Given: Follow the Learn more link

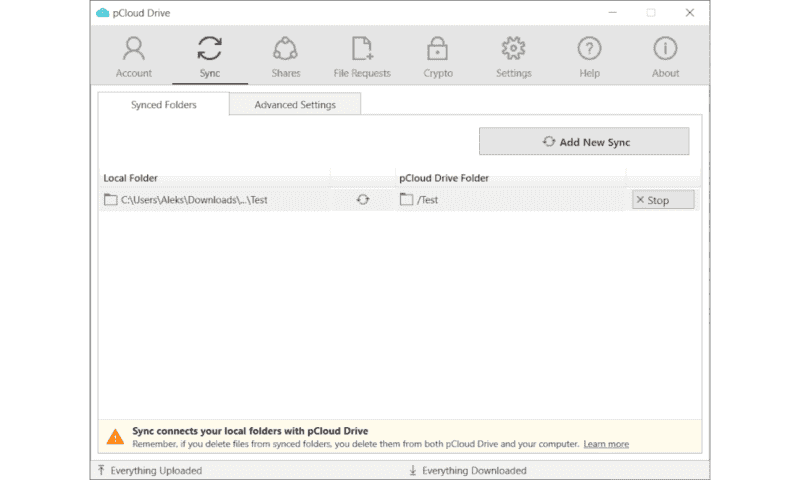Looking at the screenshot, I should (606, 444).
